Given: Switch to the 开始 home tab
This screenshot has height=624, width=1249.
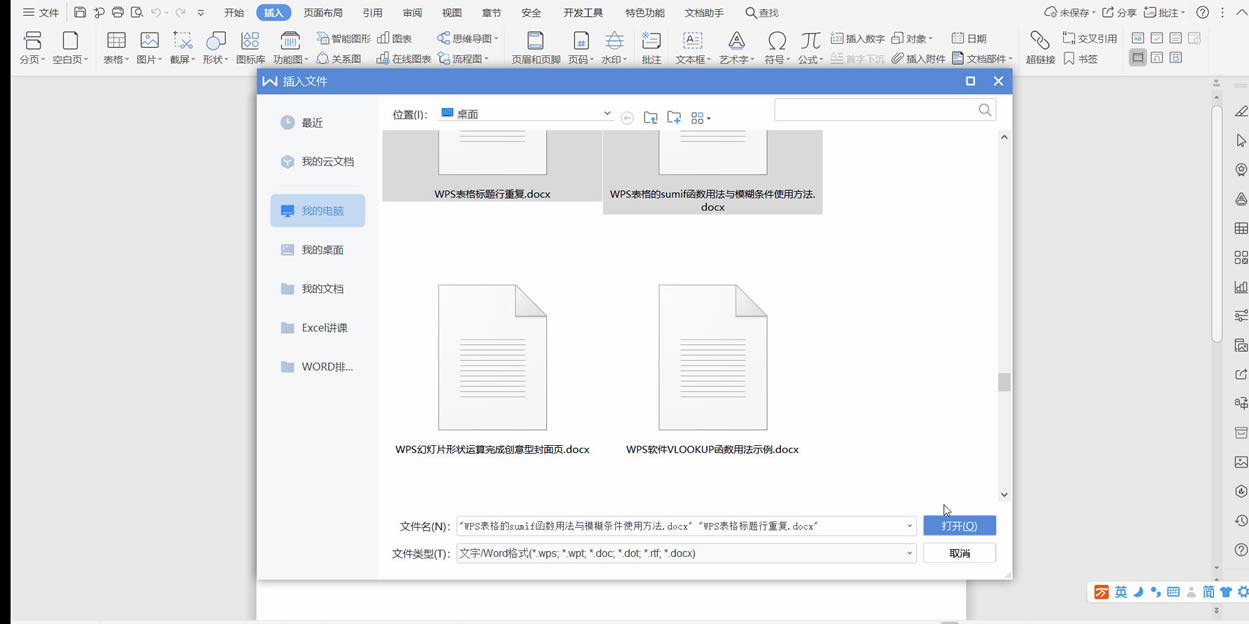Looking at the screenshot, I should click(x=234, y=13).
